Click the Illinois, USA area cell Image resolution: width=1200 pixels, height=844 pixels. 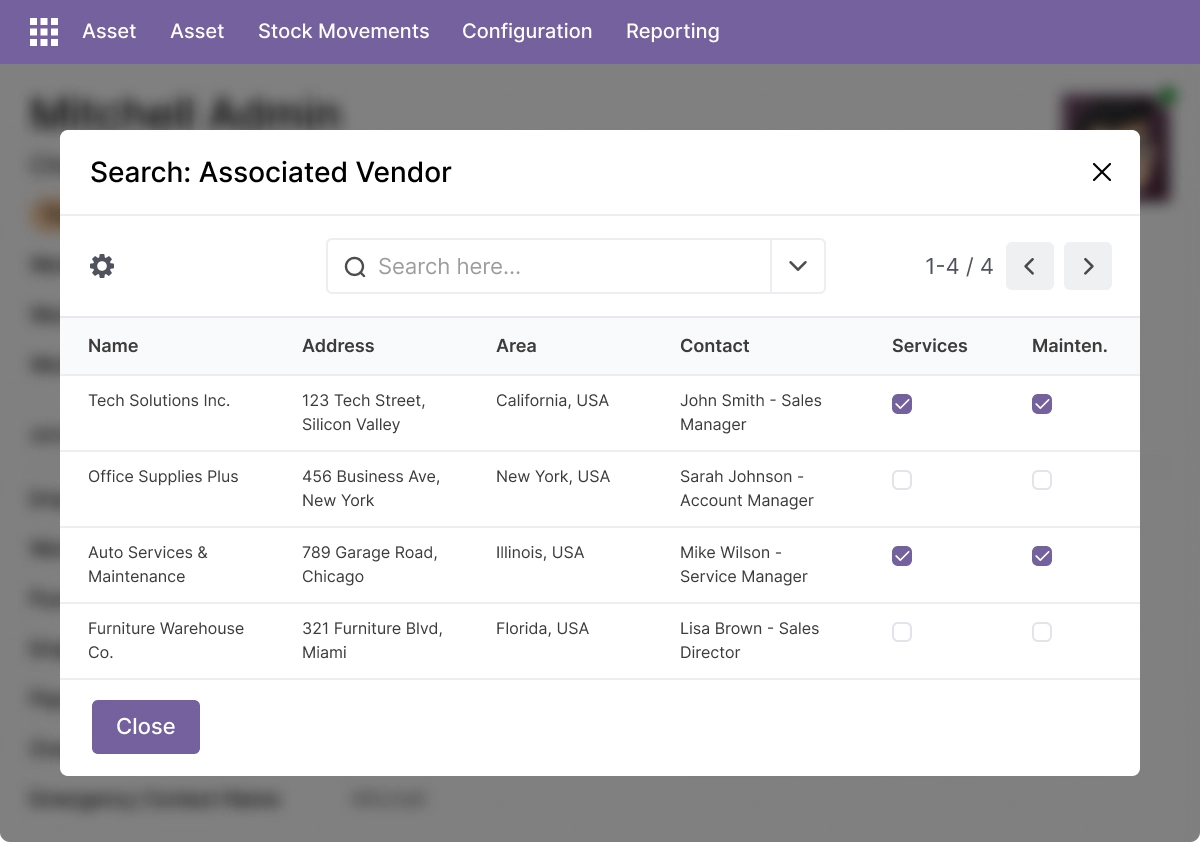540,552
